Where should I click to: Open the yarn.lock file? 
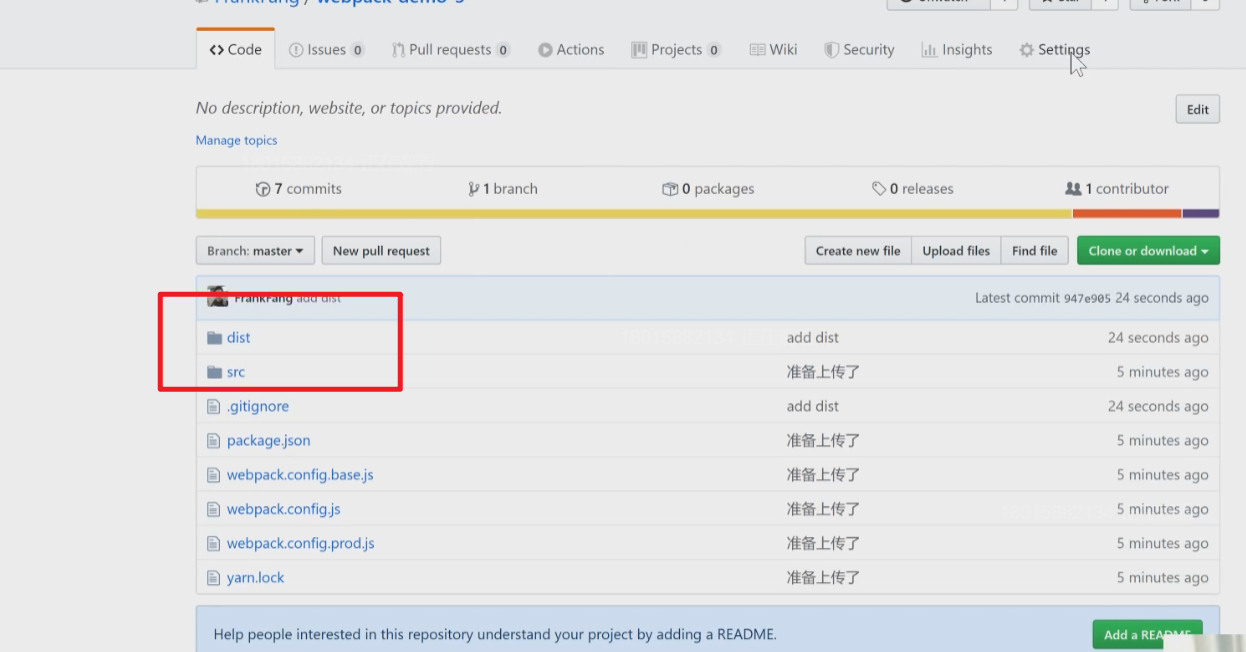256,578
